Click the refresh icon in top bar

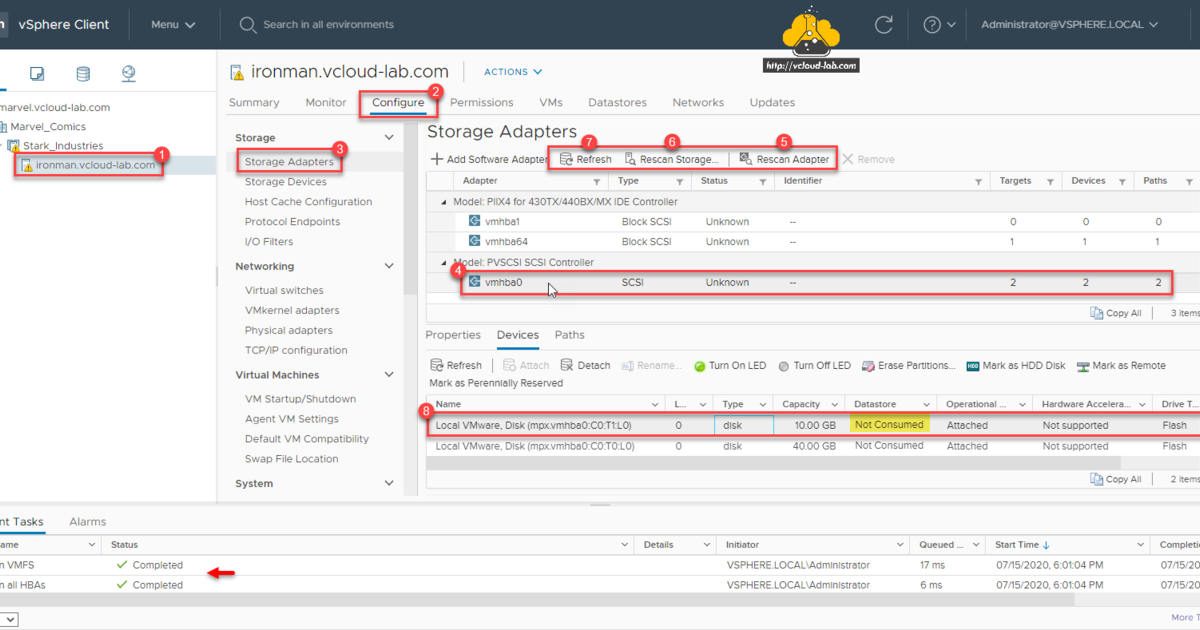(x=883, y=25)
